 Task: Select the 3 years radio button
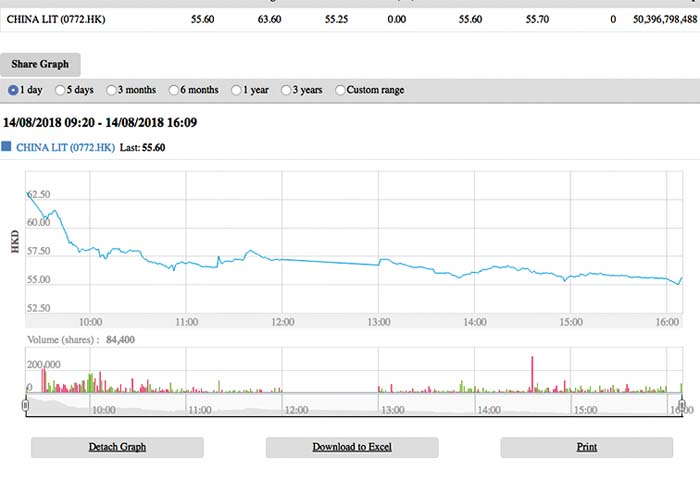pyautogui.click(x=285, y=90)
